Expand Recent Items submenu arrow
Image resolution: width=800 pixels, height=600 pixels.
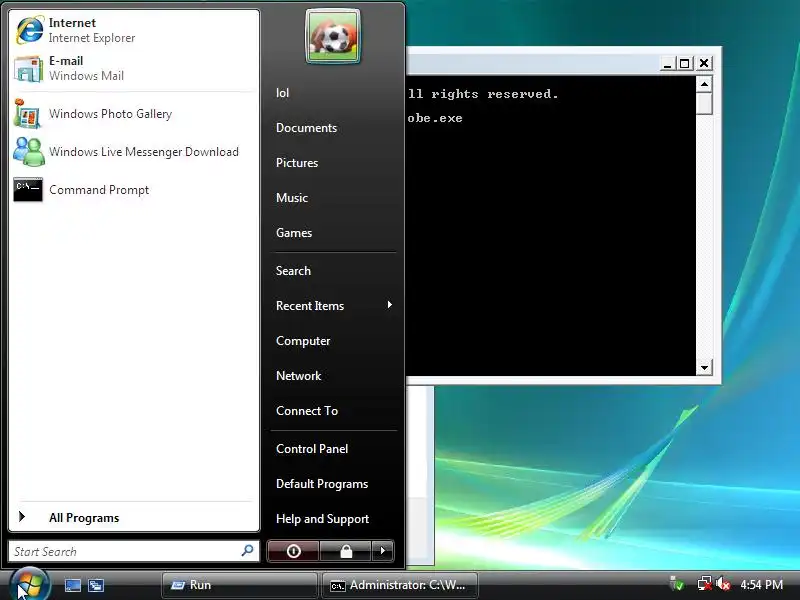click(390, 305)
